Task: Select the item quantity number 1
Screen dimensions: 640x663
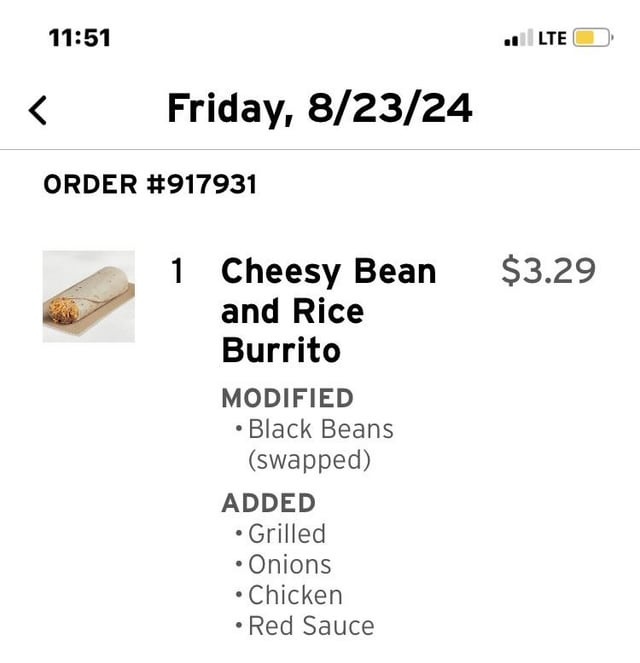Action: coord(177,271)
